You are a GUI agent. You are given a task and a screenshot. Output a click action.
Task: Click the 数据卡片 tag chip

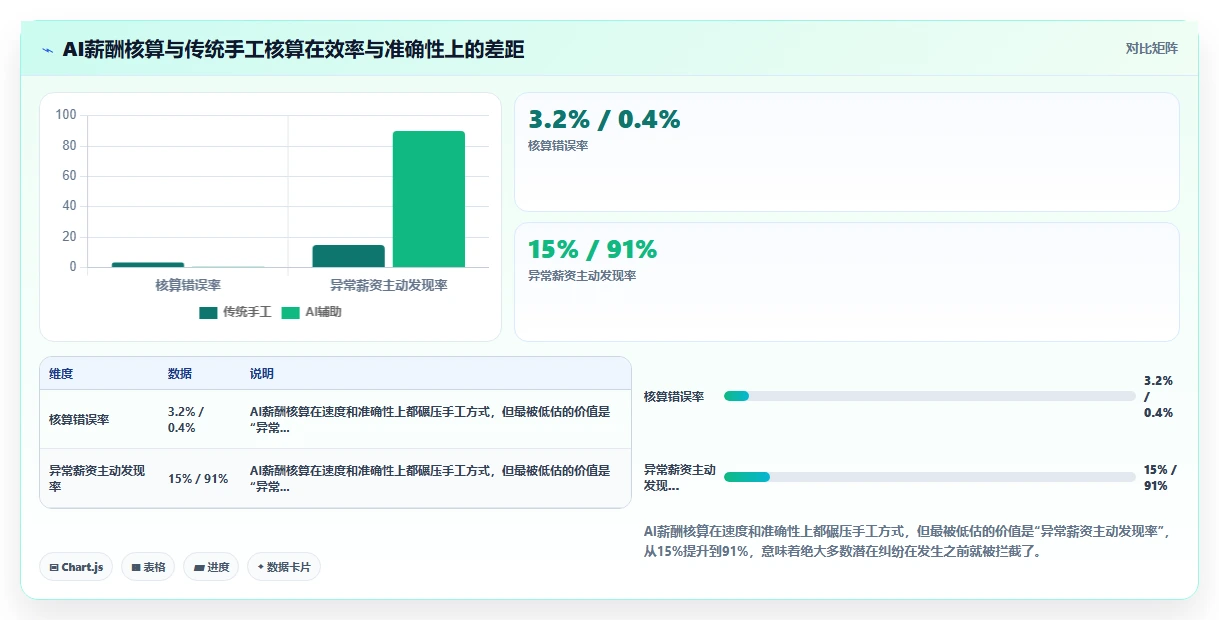click(284, 567)
